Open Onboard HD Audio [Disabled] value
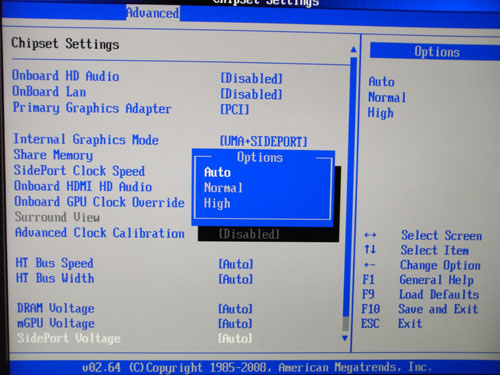 251,78
